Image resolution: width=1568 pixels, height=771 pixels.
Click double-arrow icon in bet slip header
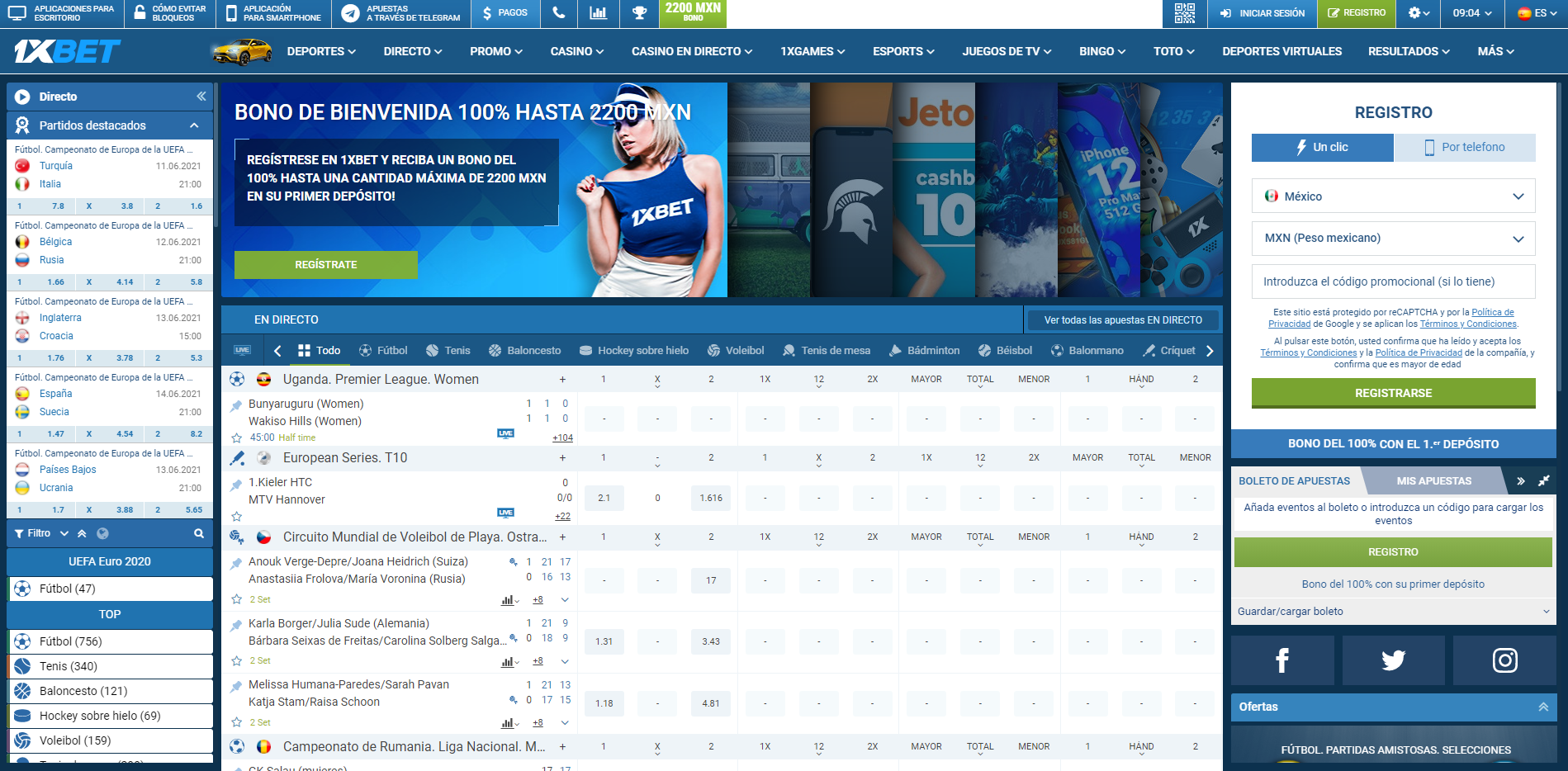1521,480
